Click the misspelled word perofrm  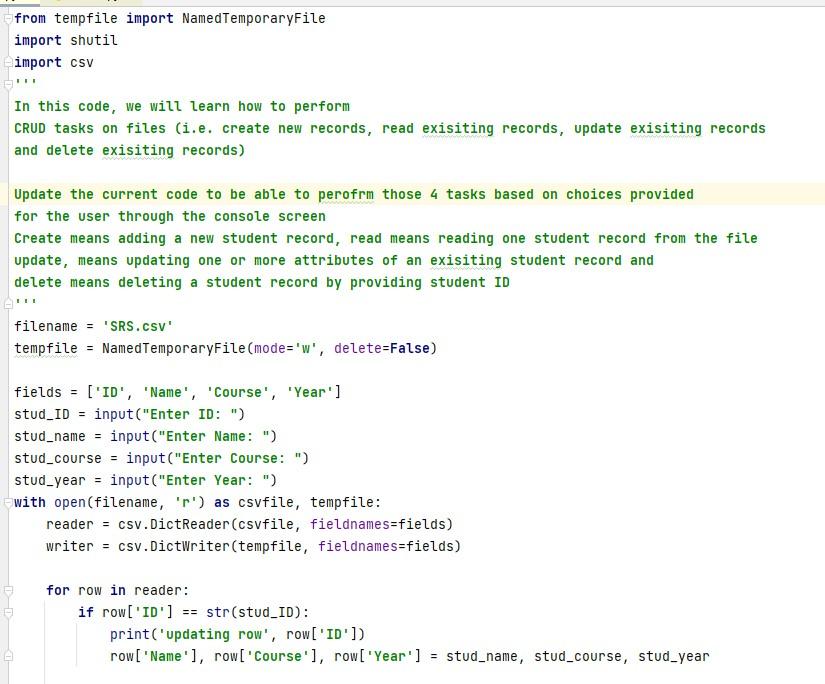tap(345, 194)
